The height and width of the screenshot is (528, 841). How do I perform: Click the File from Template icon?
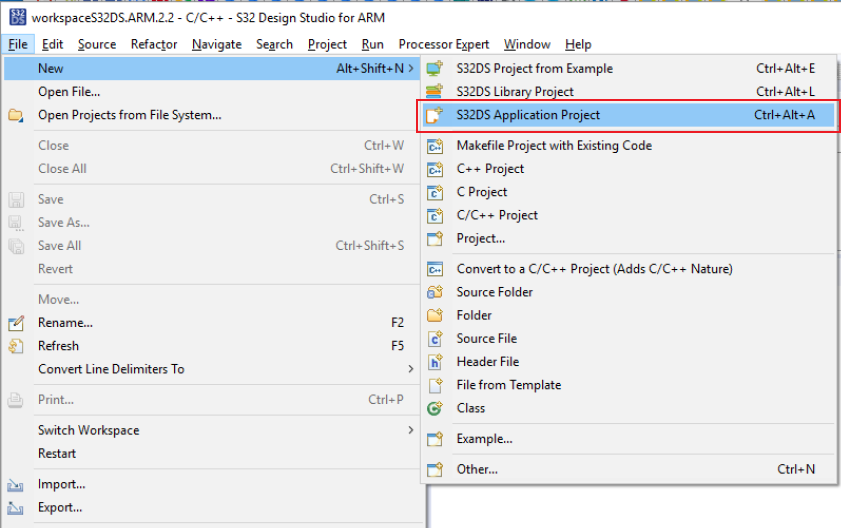434,385
